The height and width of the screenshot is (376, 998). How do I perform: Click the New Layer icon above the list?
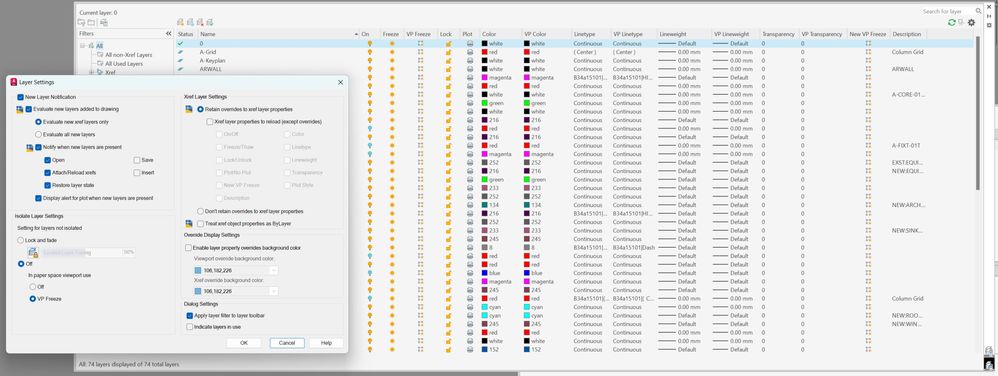coord(181,22)
